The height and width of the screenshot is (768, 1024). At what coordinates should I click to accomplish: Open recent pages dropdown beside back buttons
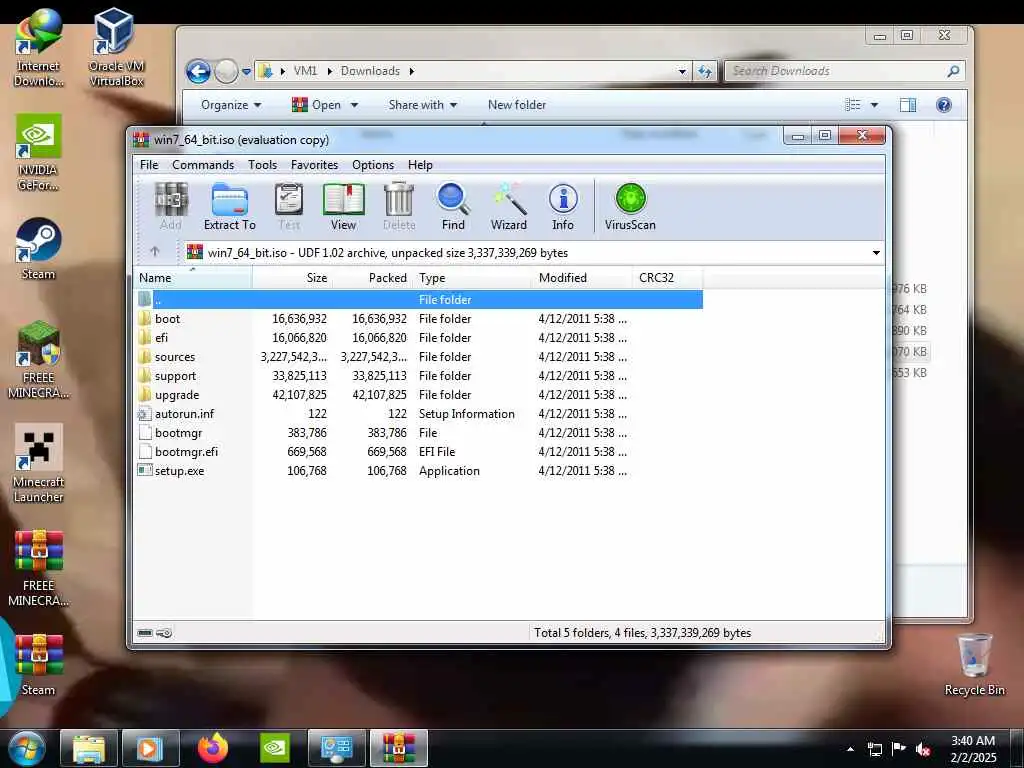246,71
